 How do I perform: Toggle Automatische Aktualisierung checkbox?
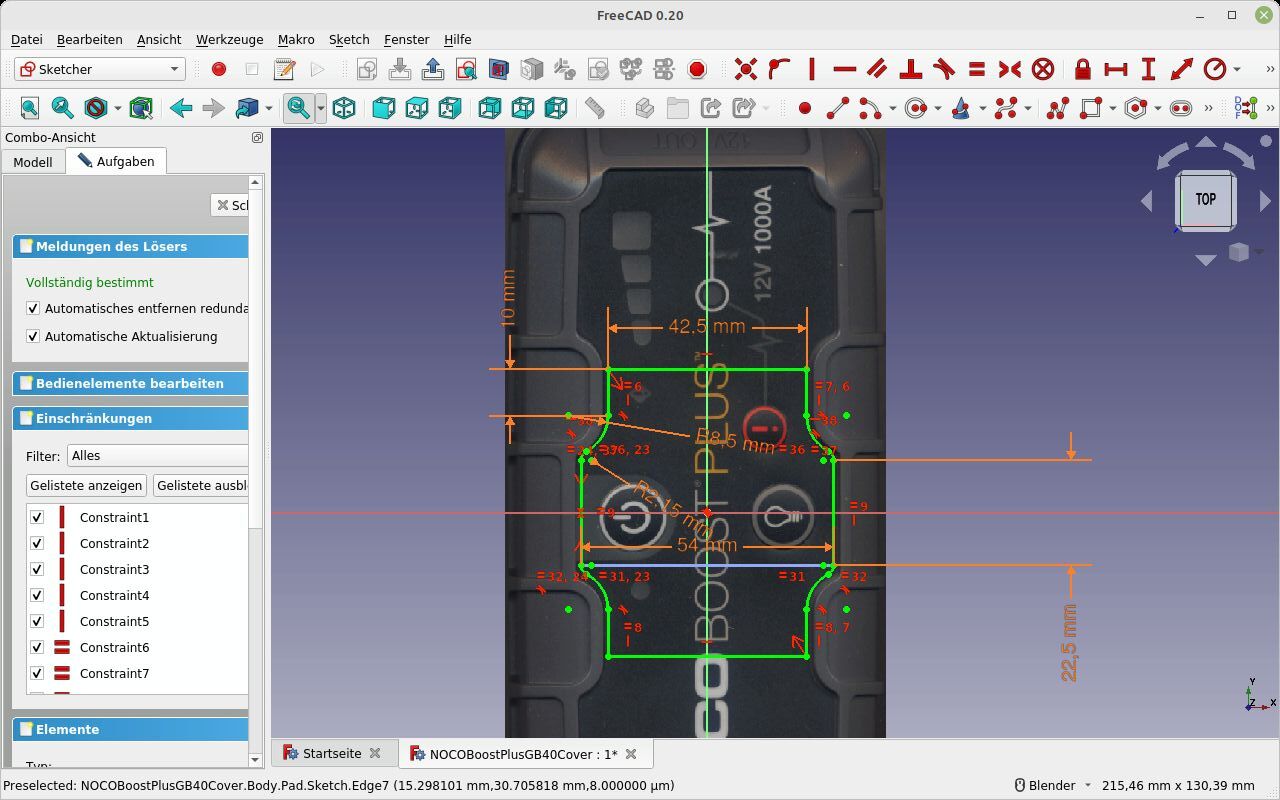coord(33,336)
